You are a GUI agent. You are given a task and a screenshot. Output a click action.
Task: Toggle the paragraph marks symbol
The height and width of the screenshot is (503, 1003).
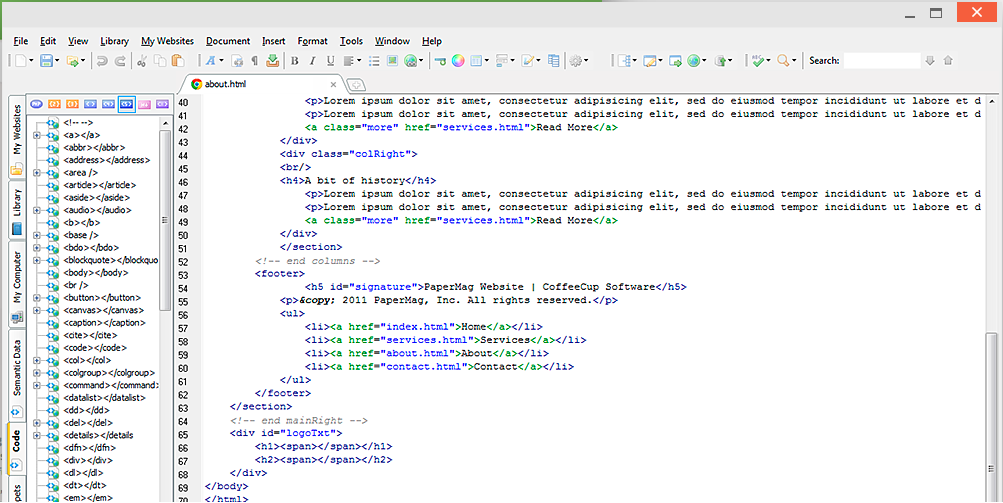(x=255, y=61)
